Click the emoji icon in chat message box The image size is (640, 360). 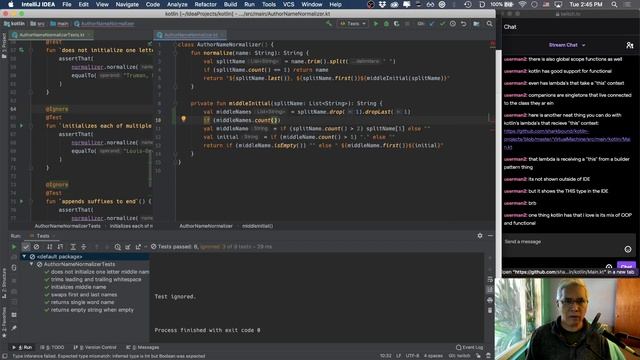click(x=628, y=249)
